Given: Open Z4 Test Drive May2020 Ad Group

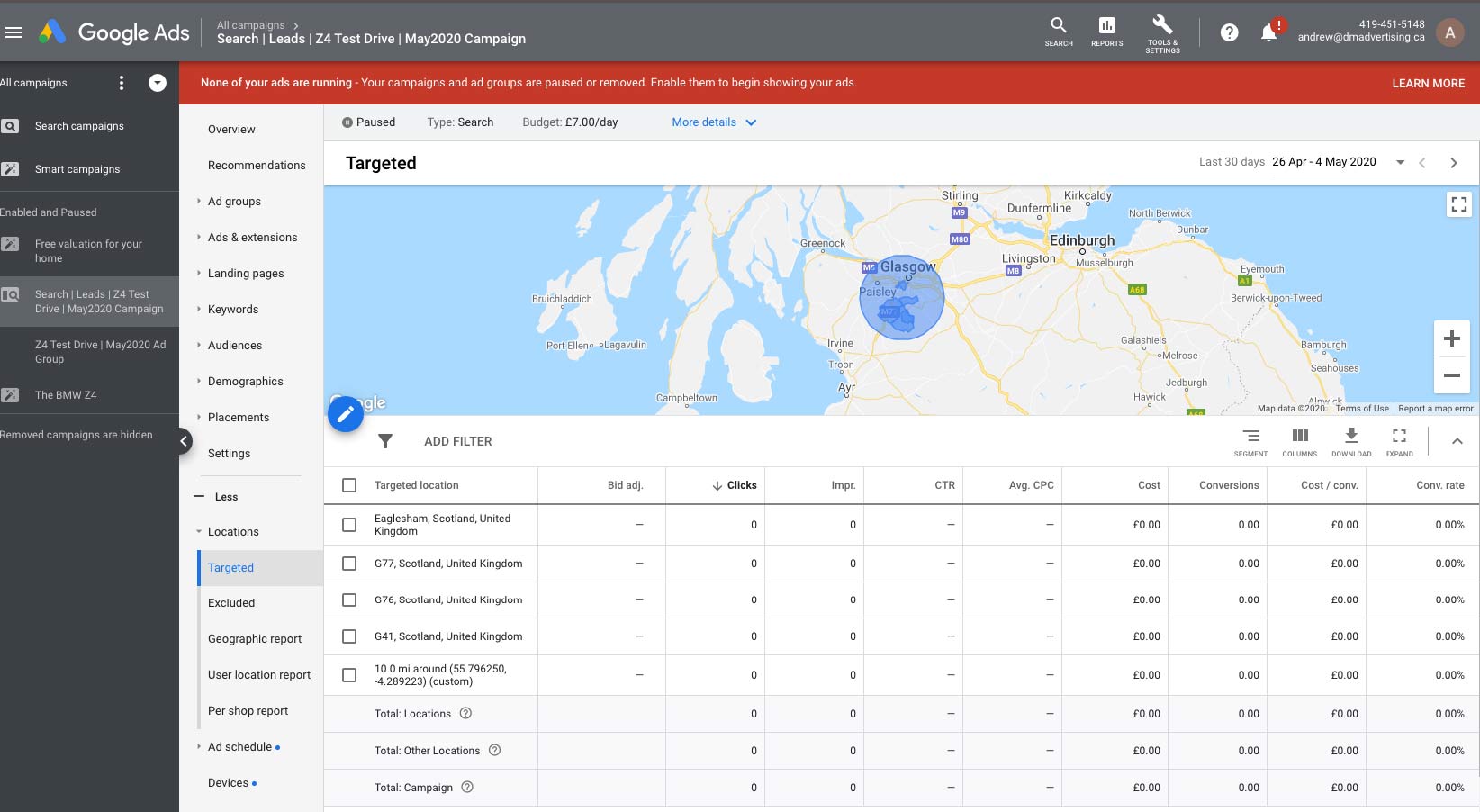Looking at the screenshot, I should point(100,352).
